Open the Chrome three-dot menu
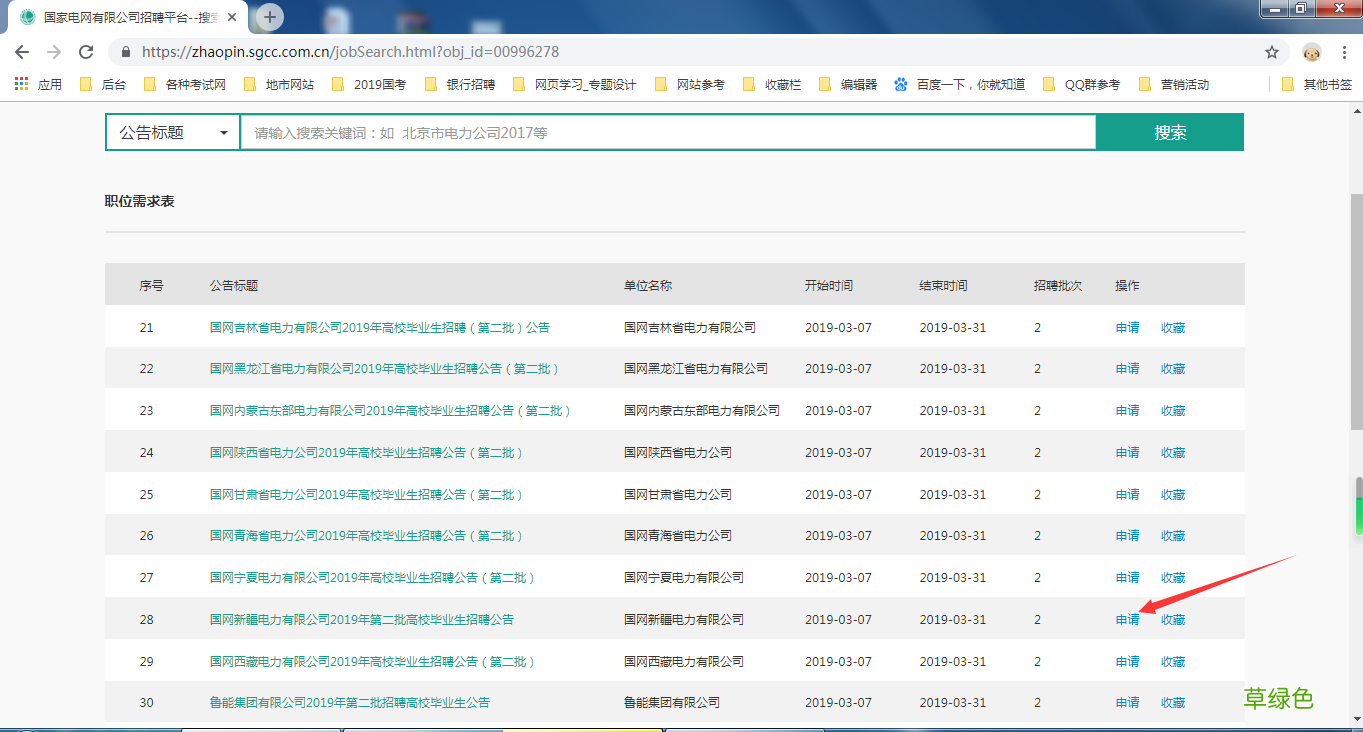The width and height of the screenshot is (1363, 732). click(x=1344, y=51)
